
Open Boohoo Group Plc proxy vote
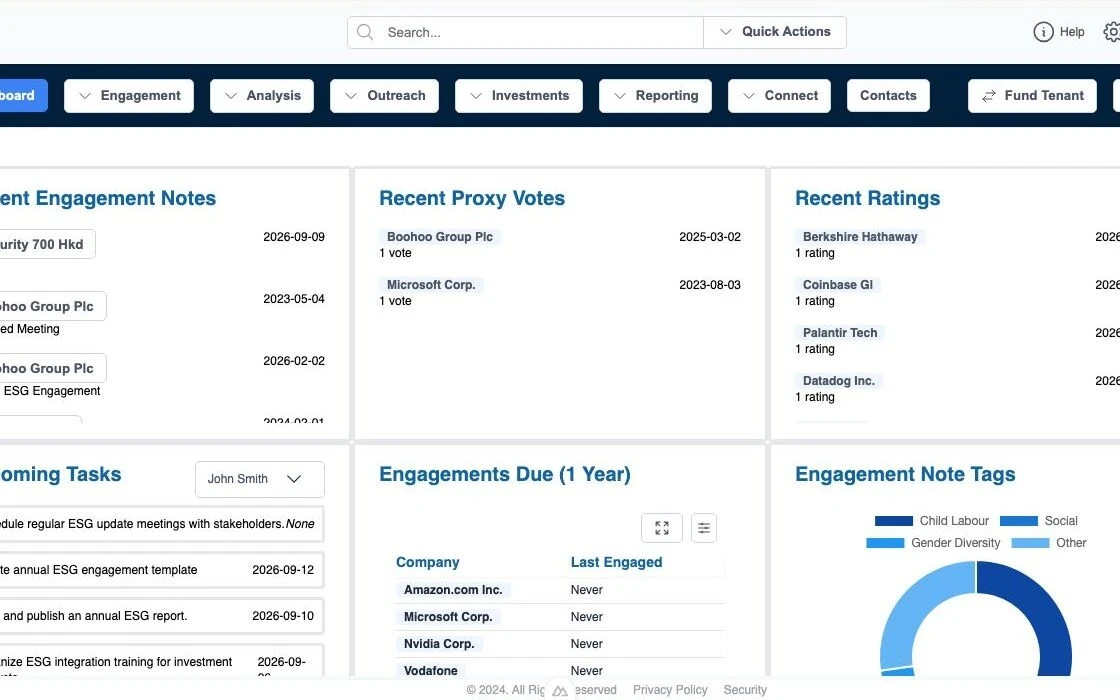(x=439, y=237)
